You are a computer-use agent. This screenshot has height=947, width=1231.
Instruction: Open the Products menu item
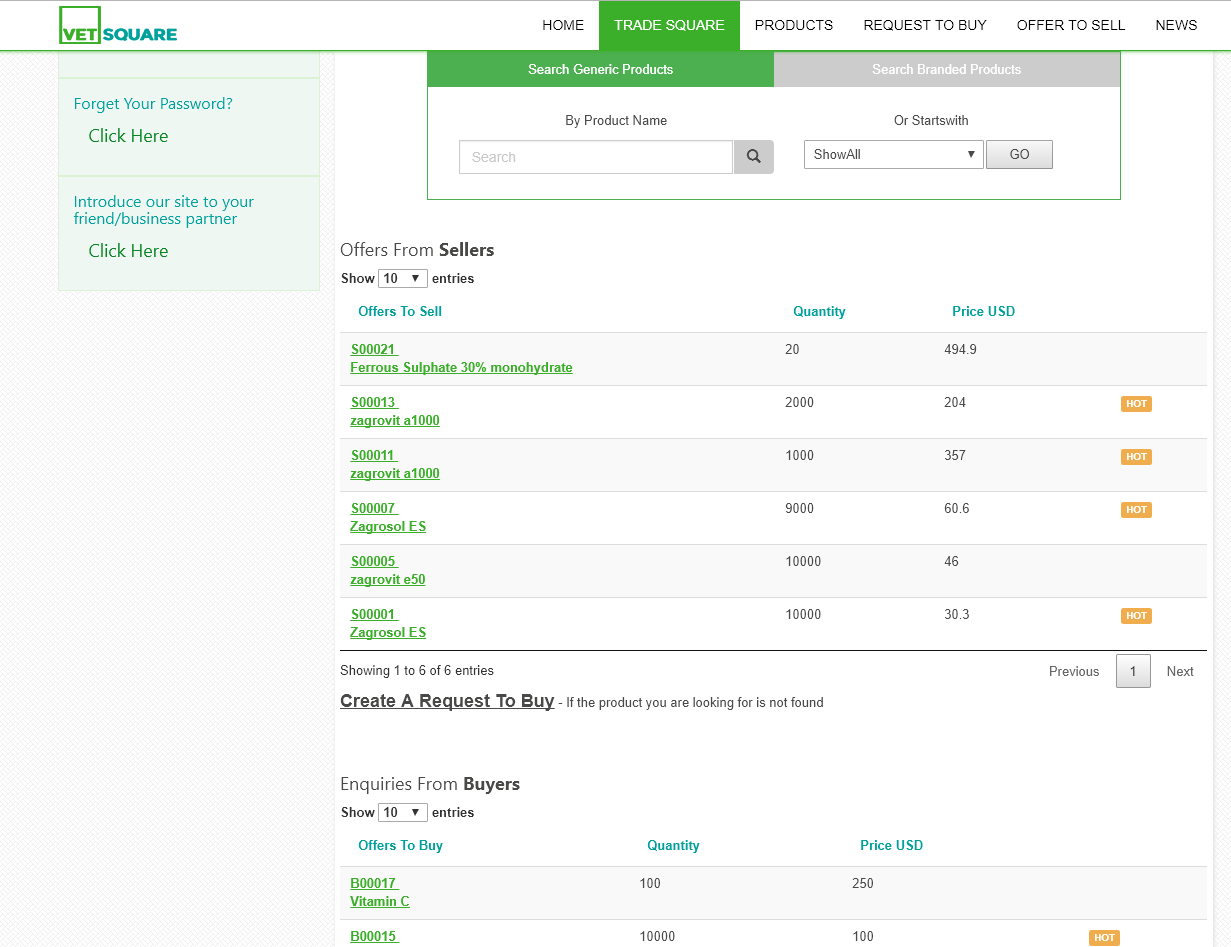click(x=793, y=25)
